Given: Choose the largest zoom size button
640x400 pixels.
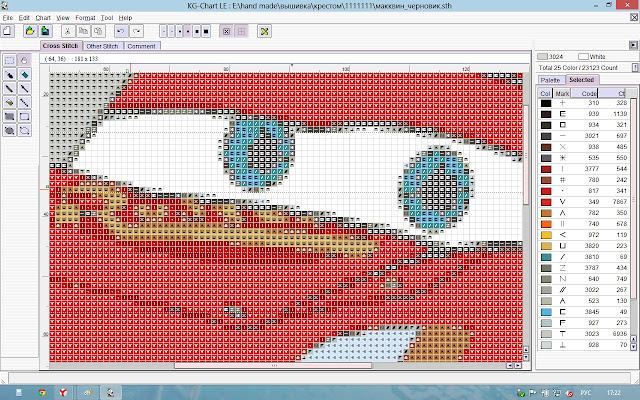Looking at the screenshot, I should click(x=206, y=31).
